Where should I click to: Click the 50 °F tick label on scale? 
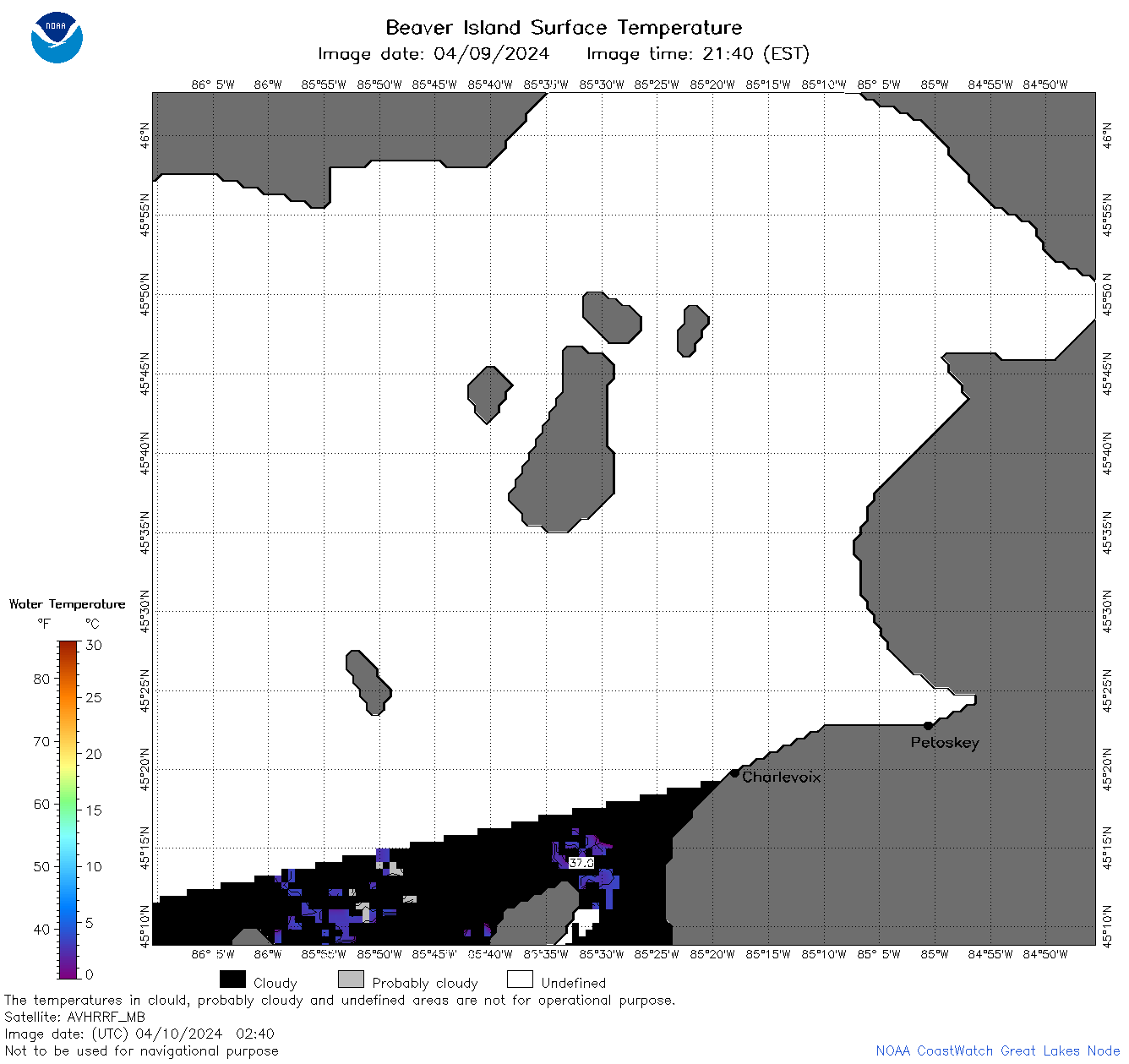pos(41,866)
